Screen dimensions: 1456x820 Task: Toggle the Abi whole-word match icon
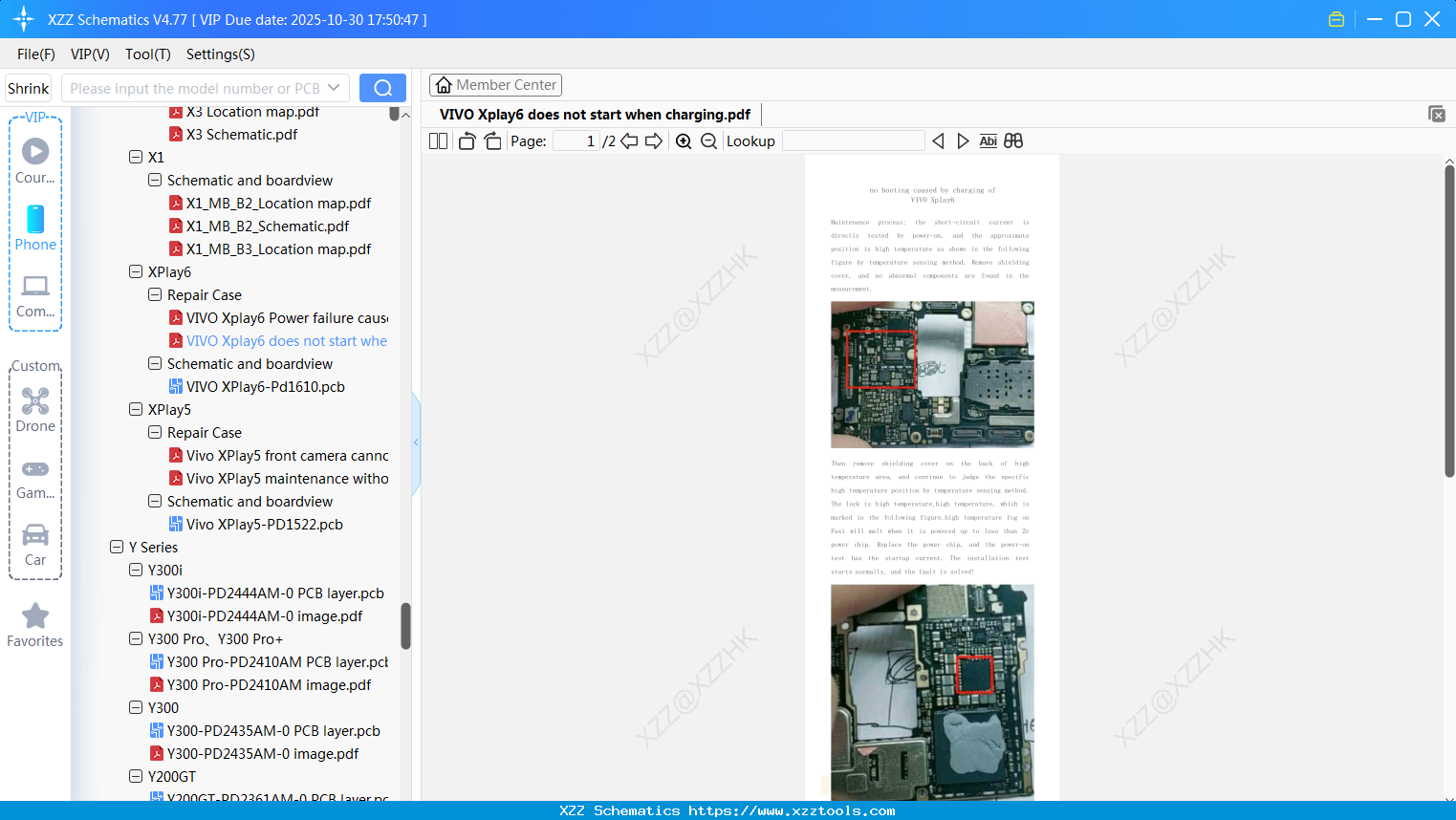(x=989, y=141)
